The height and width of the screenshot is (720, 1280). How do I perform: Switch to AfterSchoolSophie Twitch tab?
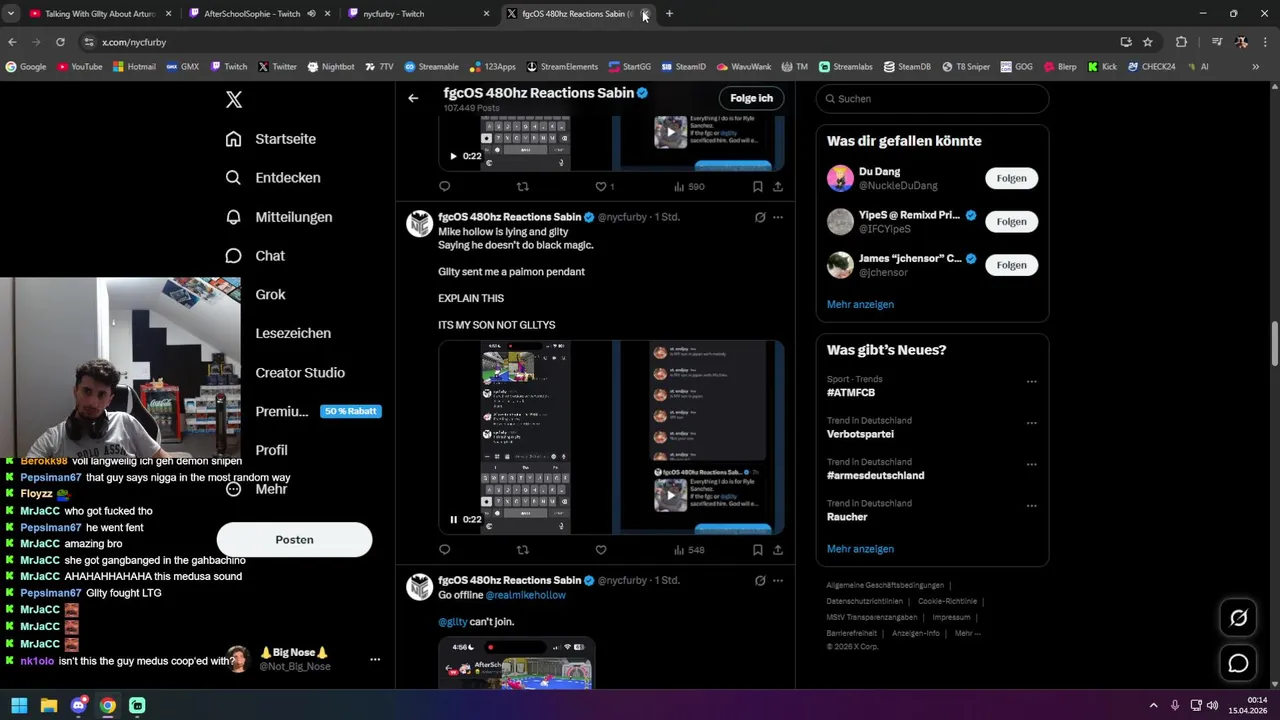pyautogui.click(x=258, y=14)
